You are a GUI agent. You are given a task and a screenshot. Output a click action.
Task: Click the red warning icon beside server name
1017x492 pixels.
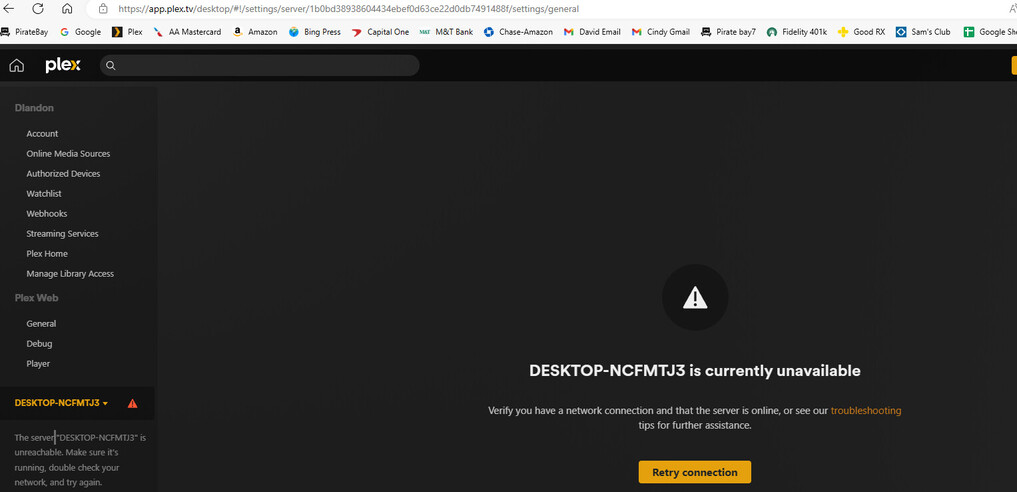pos(132,403)
